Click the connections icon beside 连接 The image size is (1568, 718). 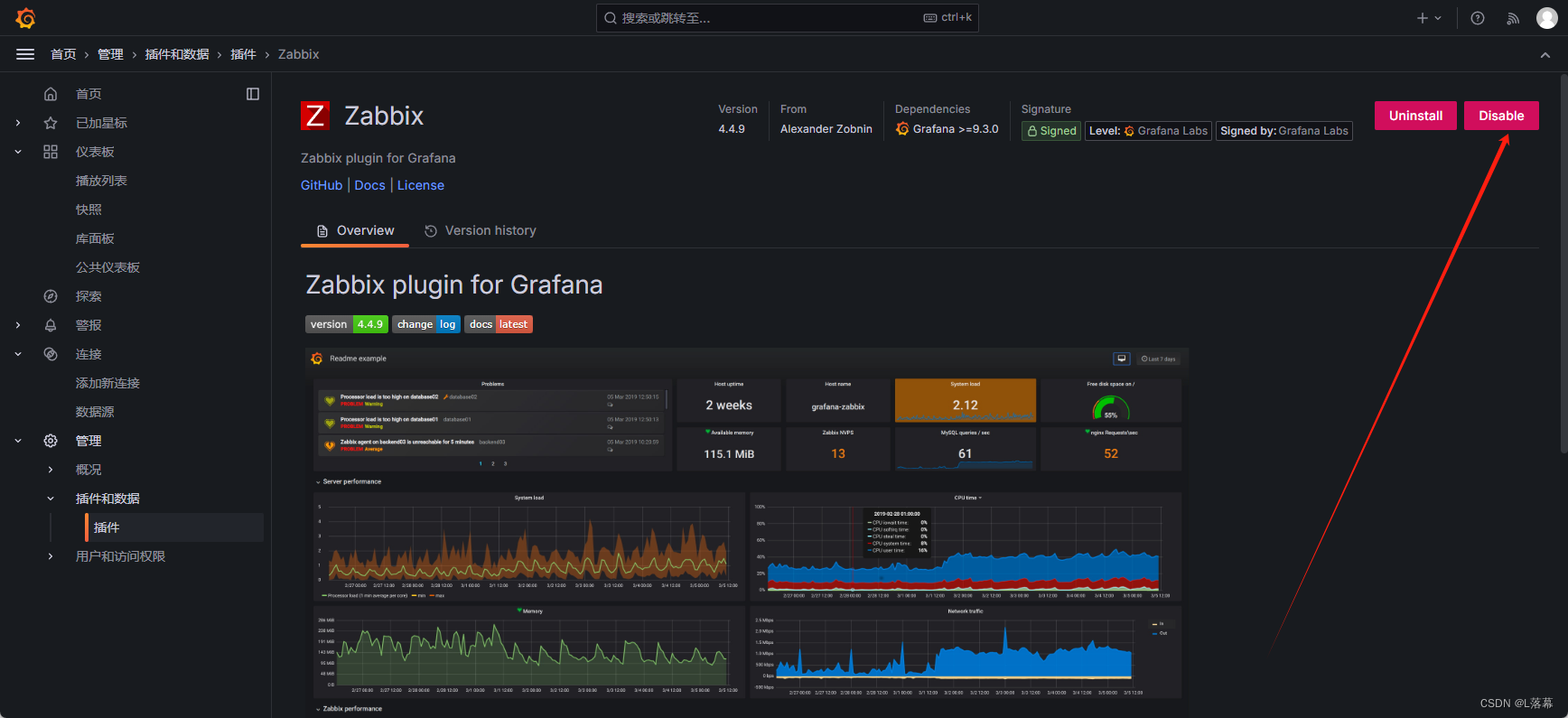[51, 354]
